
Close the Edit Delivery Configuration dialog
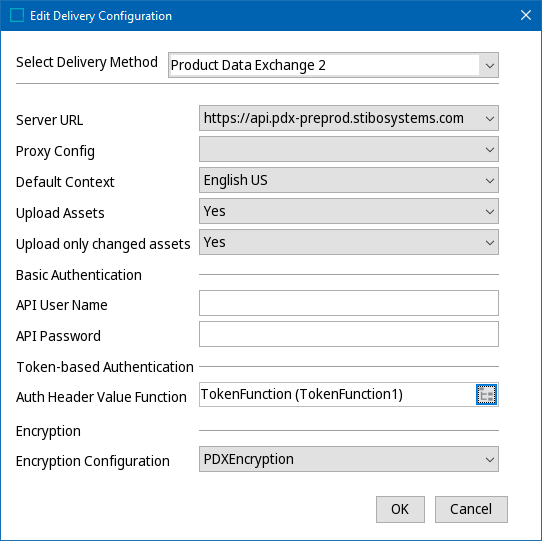tap(526, 15)
